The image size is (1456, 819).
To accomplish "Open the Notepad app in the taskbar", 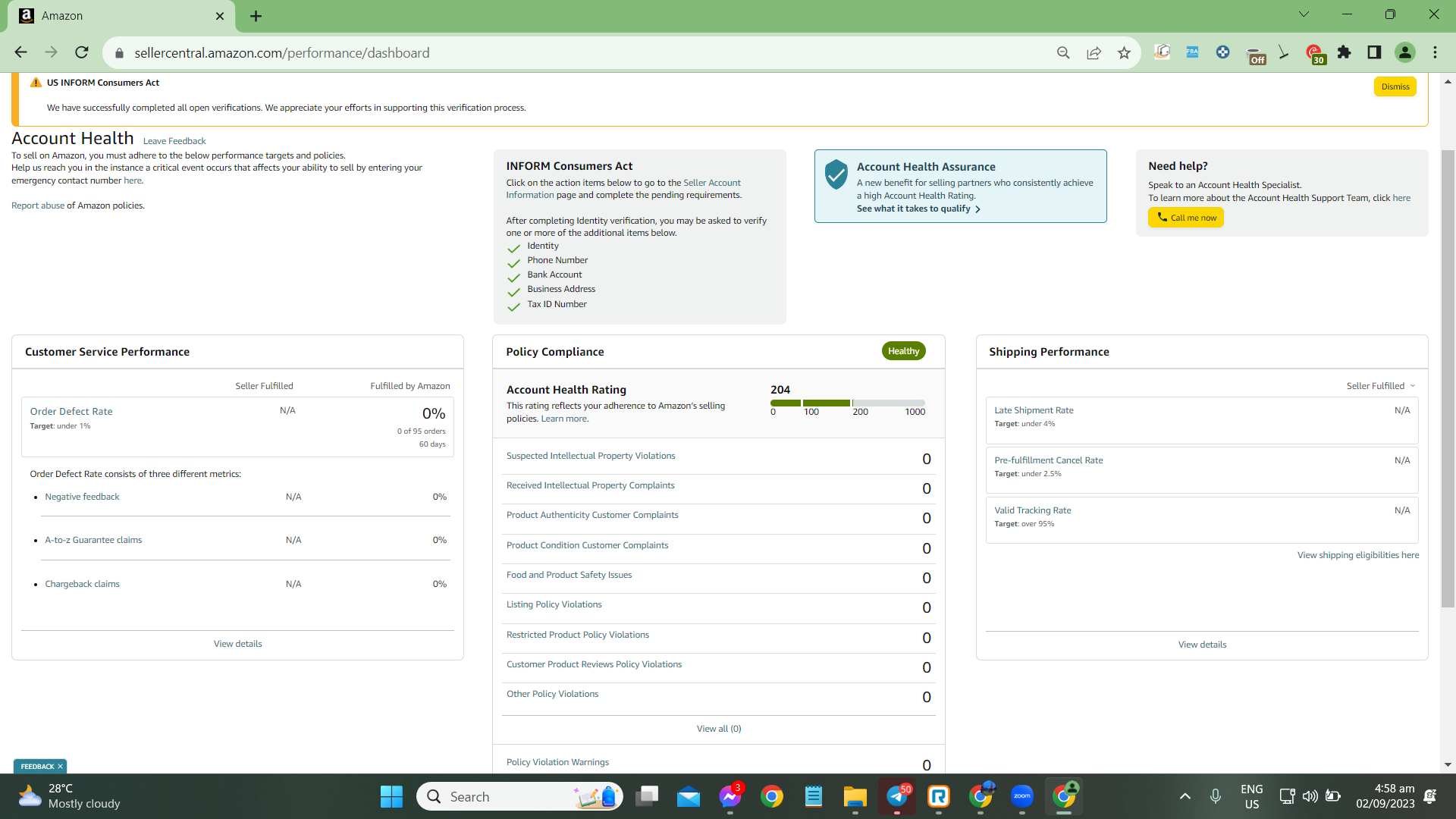I will pyautogui.click(x=814, y=796).
